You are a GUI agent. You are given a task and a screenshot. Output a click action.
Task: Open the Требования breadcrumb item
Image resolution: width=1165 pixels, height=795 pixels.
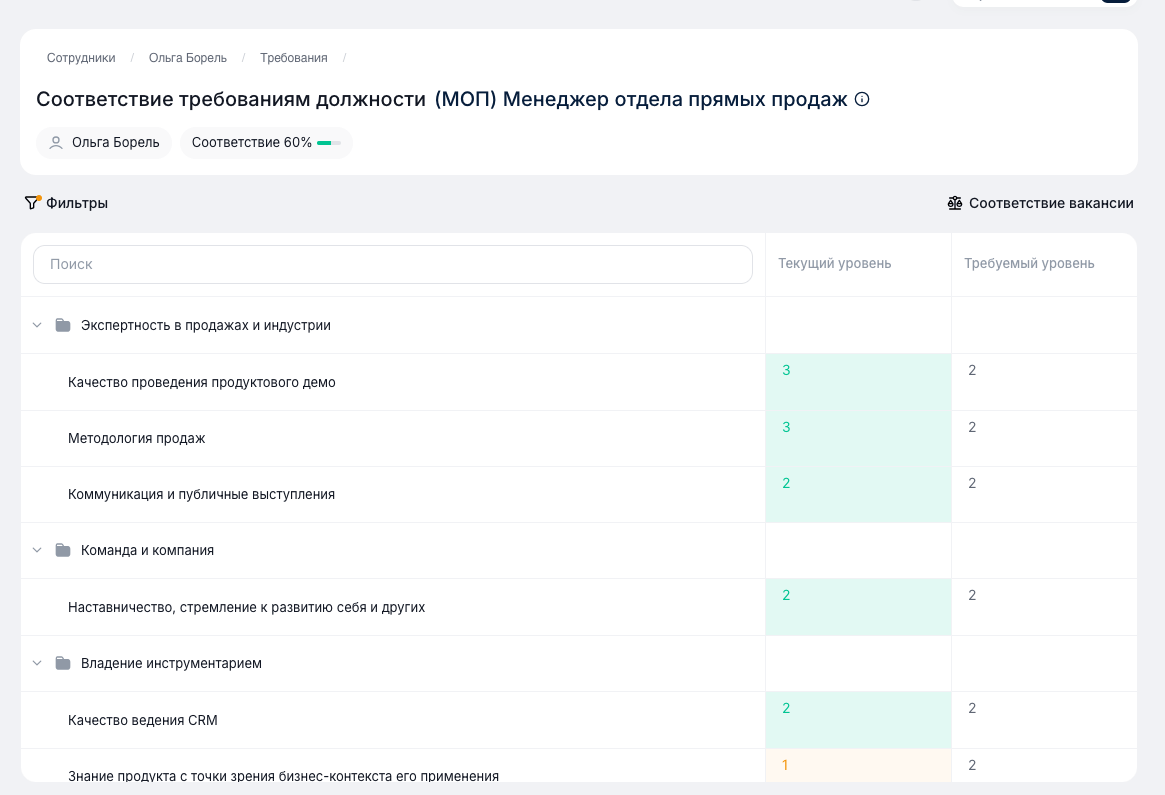(x=291, y=57)
